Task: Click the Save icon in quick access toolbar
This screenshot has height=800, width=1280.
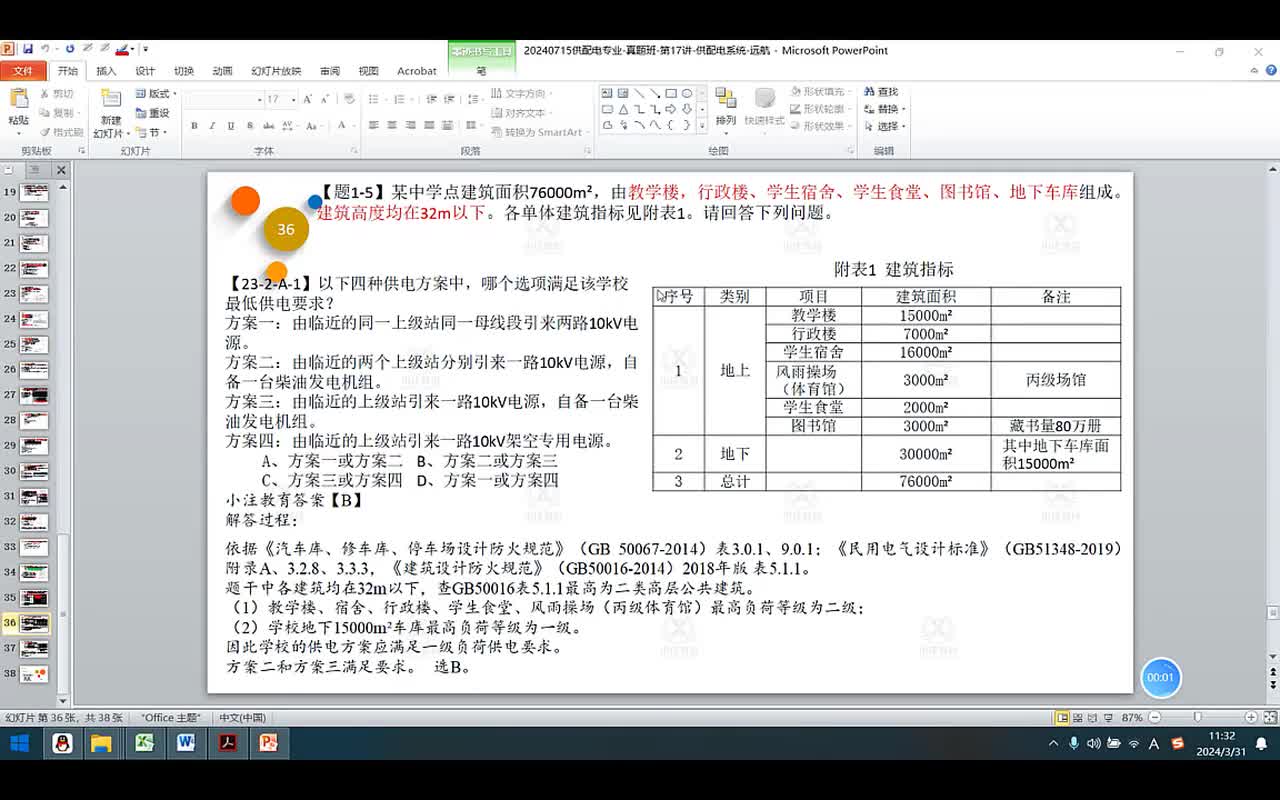Action: click(28, 49)
